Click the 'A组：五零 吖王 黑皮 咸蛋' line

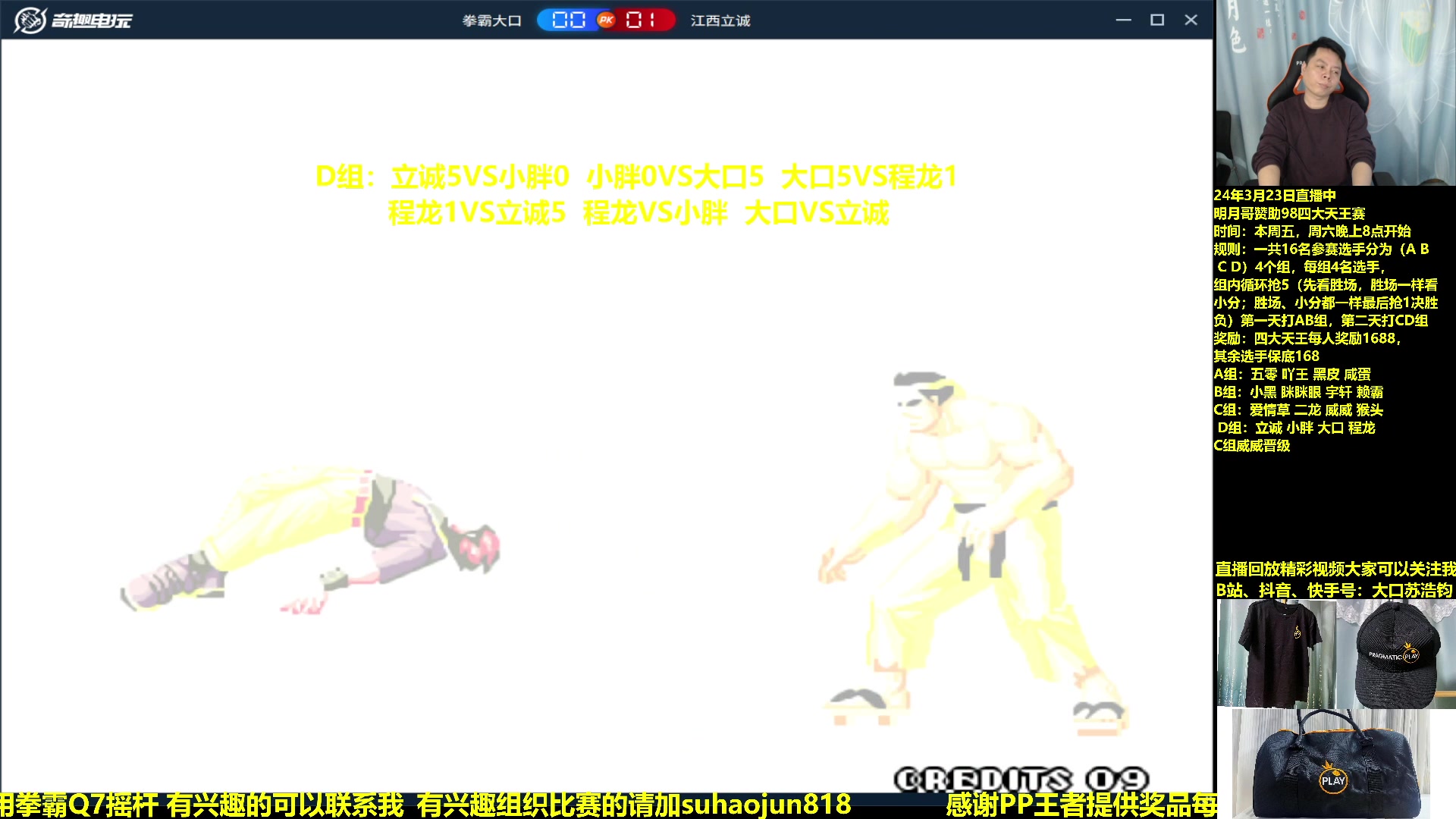(x=1292, y=375)
